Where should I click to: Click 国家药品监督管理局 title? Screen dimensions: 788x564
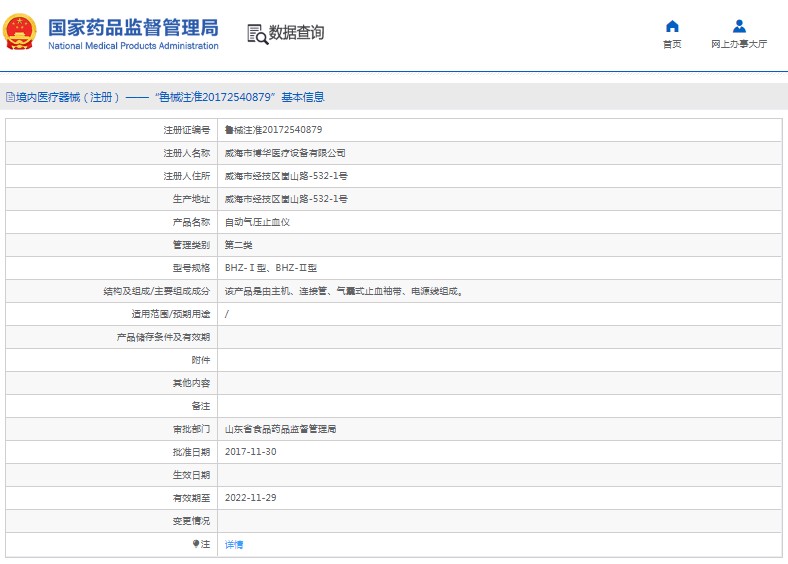133,28
